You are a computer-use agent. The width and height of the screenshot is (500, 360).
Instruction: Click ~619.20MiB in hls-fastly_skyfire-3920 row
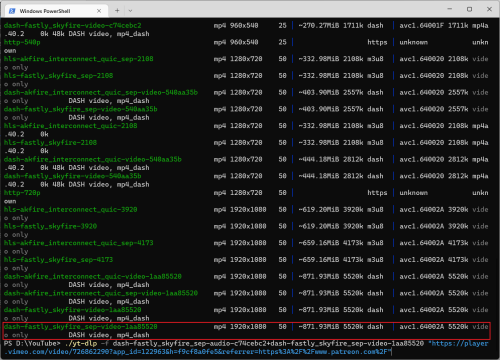click(319, 226)
